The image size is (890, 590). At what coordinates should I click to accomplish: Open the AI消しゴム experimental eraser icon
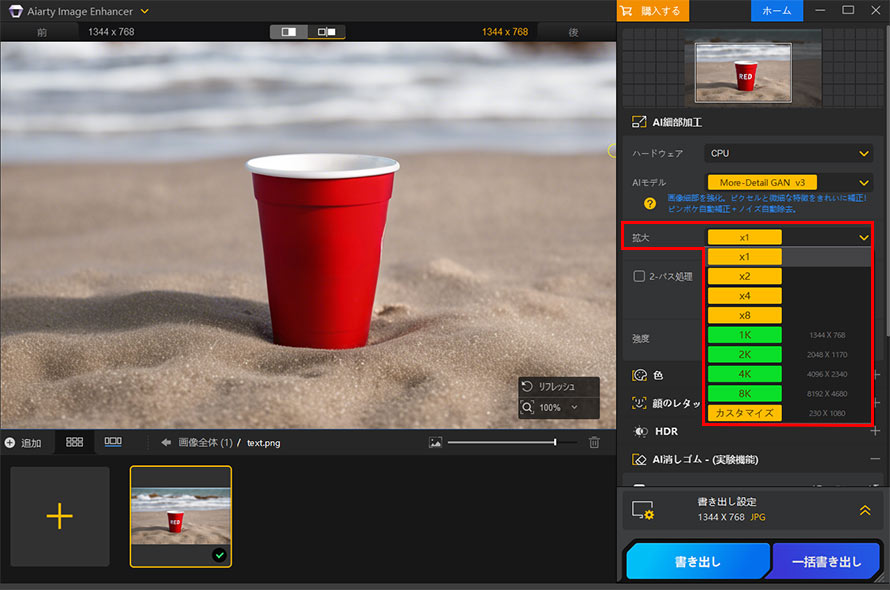click(637, 460)
